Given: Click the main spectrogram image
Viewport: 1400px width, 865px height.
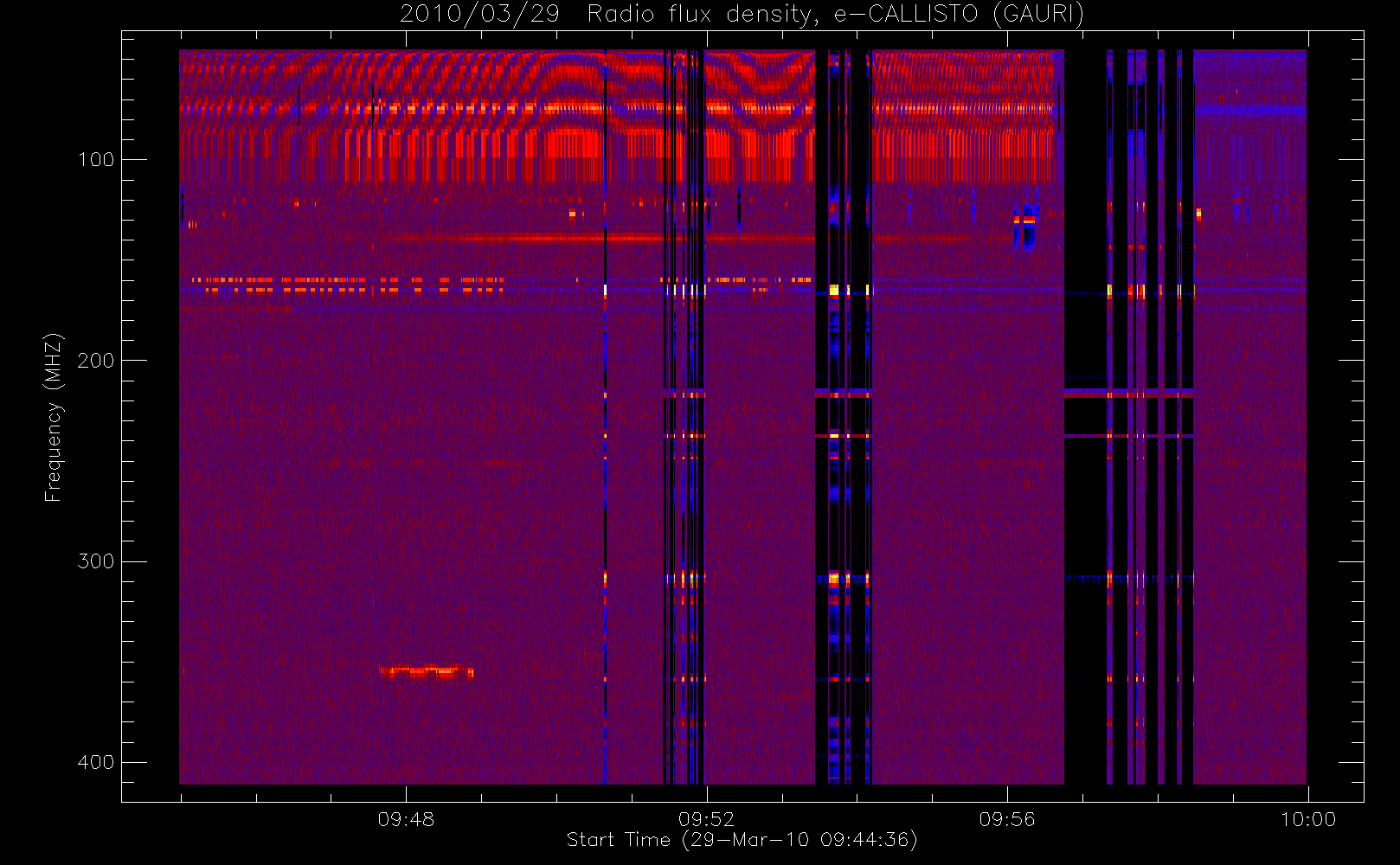Looking at the screenshot, I should pyautogui.click(x=742, y=417).
